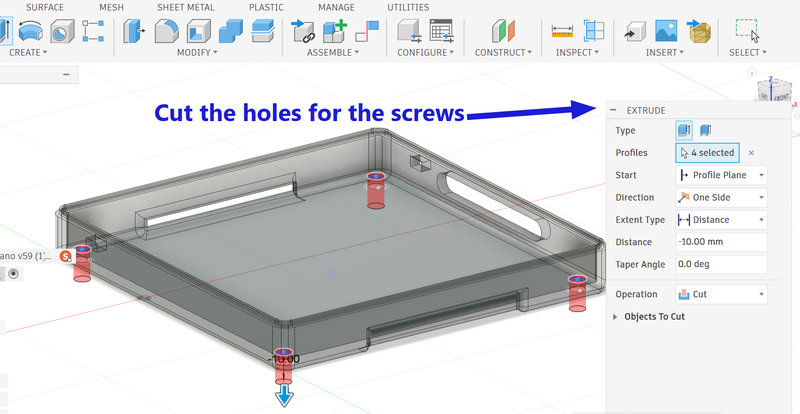Screen dimensions: 800x414
Task: Switch to the SURFACE tab
Action: click(x=45, y=7)
